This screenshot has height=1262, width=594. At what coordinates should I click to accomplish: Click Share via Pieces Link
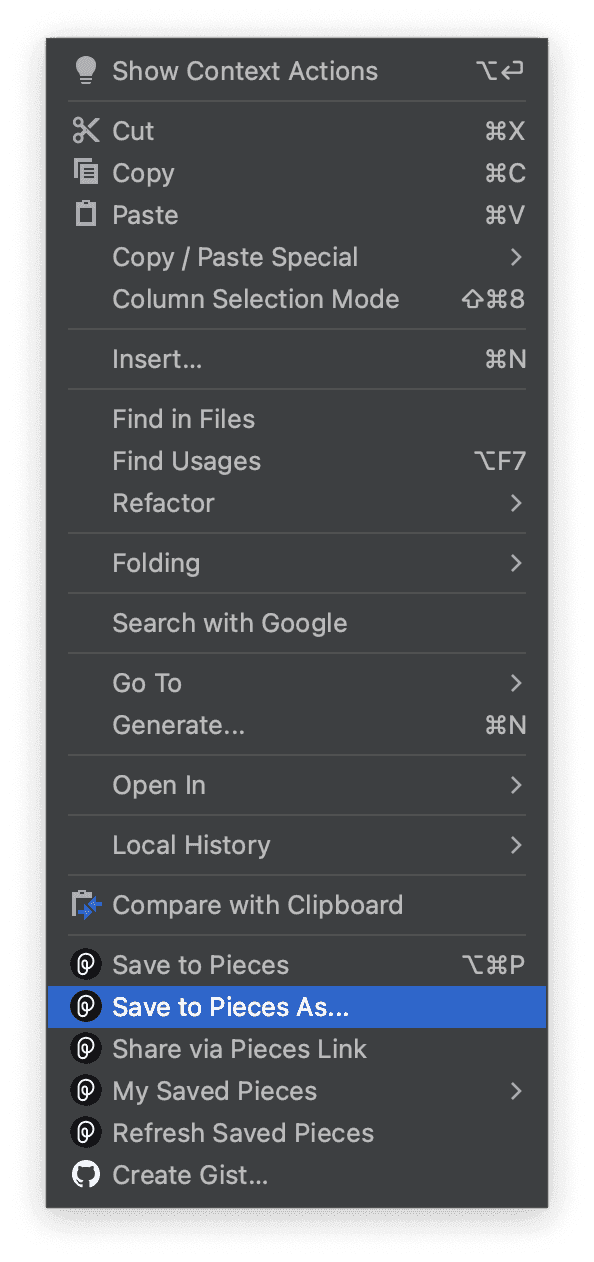240,1048
